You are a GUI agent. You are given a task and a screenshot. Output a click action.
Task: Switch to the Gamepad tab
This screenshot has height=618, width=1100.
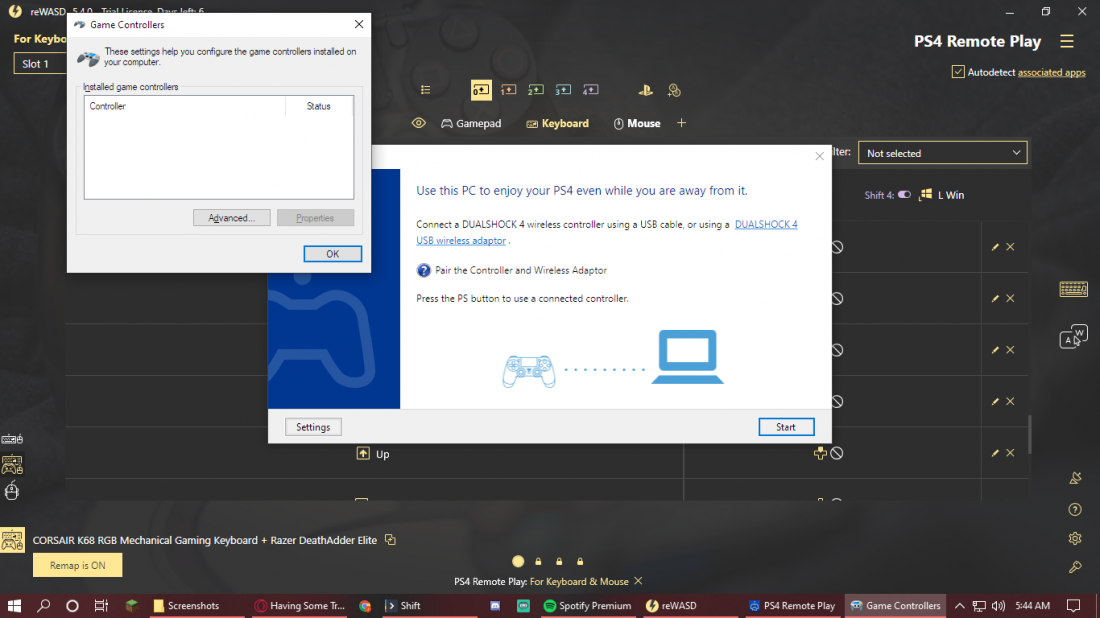pyautogui.click(x=471, y=123)
